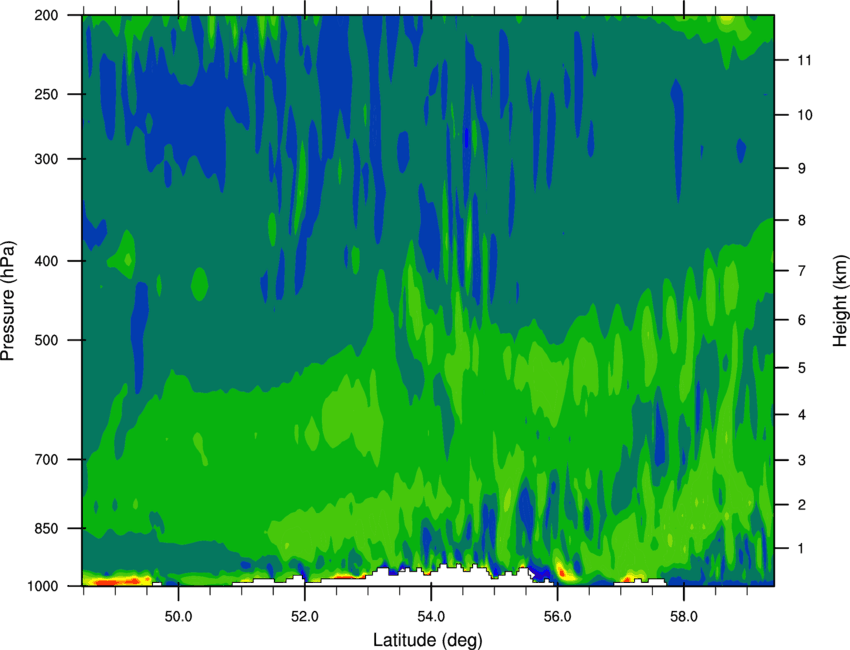Pick the 1 km height label
This screenshot has width=850, height=650.
pyautogui.click(x=802, y=549)
